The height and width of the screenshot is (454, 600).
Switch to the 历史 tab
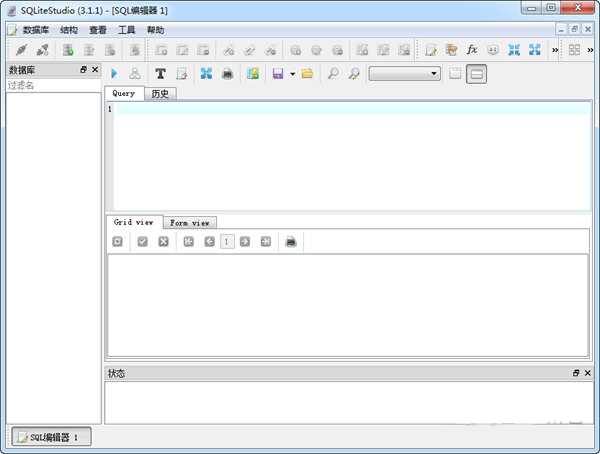(x=159, y=93)
